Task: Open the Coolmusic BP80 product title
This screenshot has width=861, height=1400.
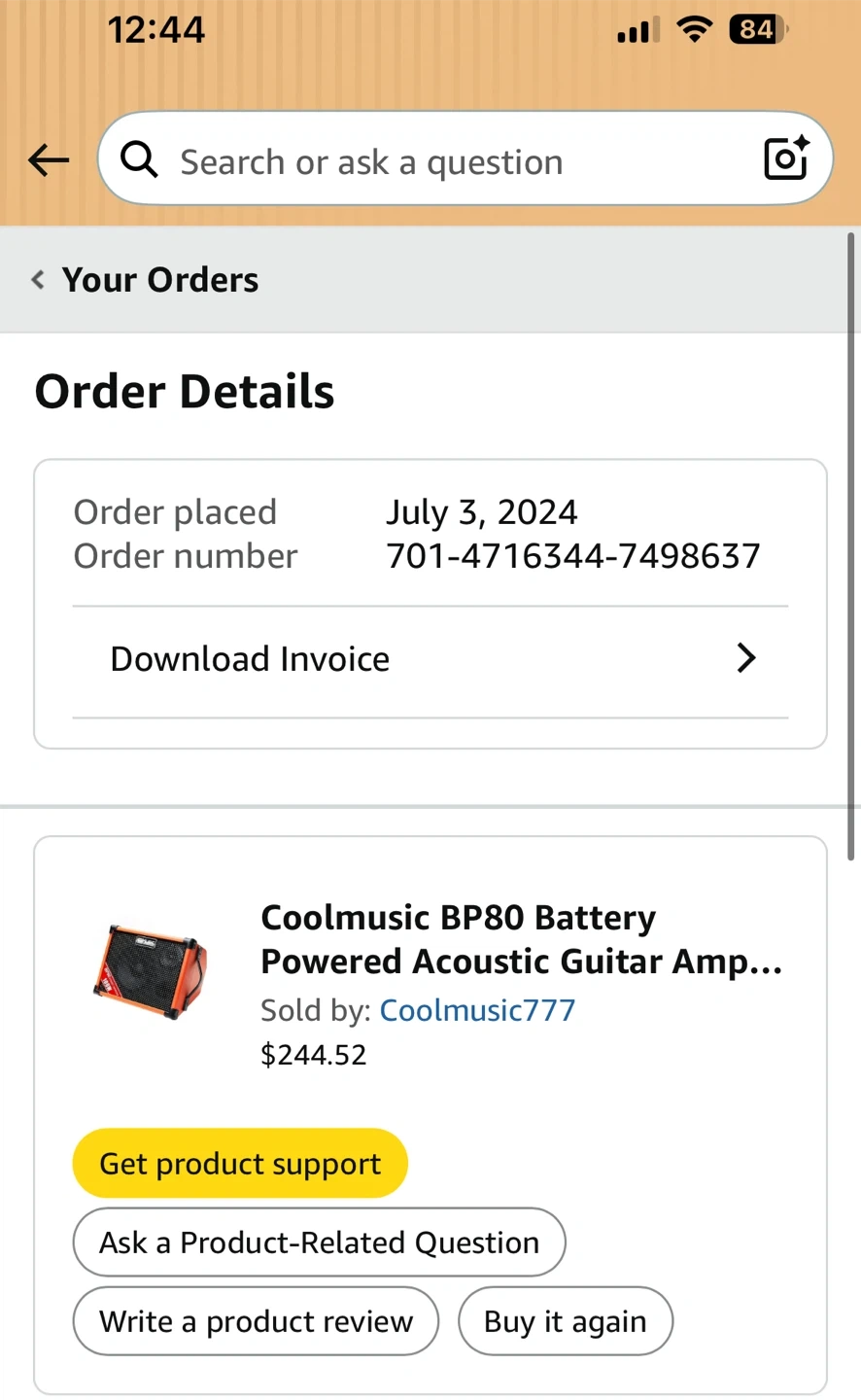Action: pyautogui.click(x=521, y=939)
